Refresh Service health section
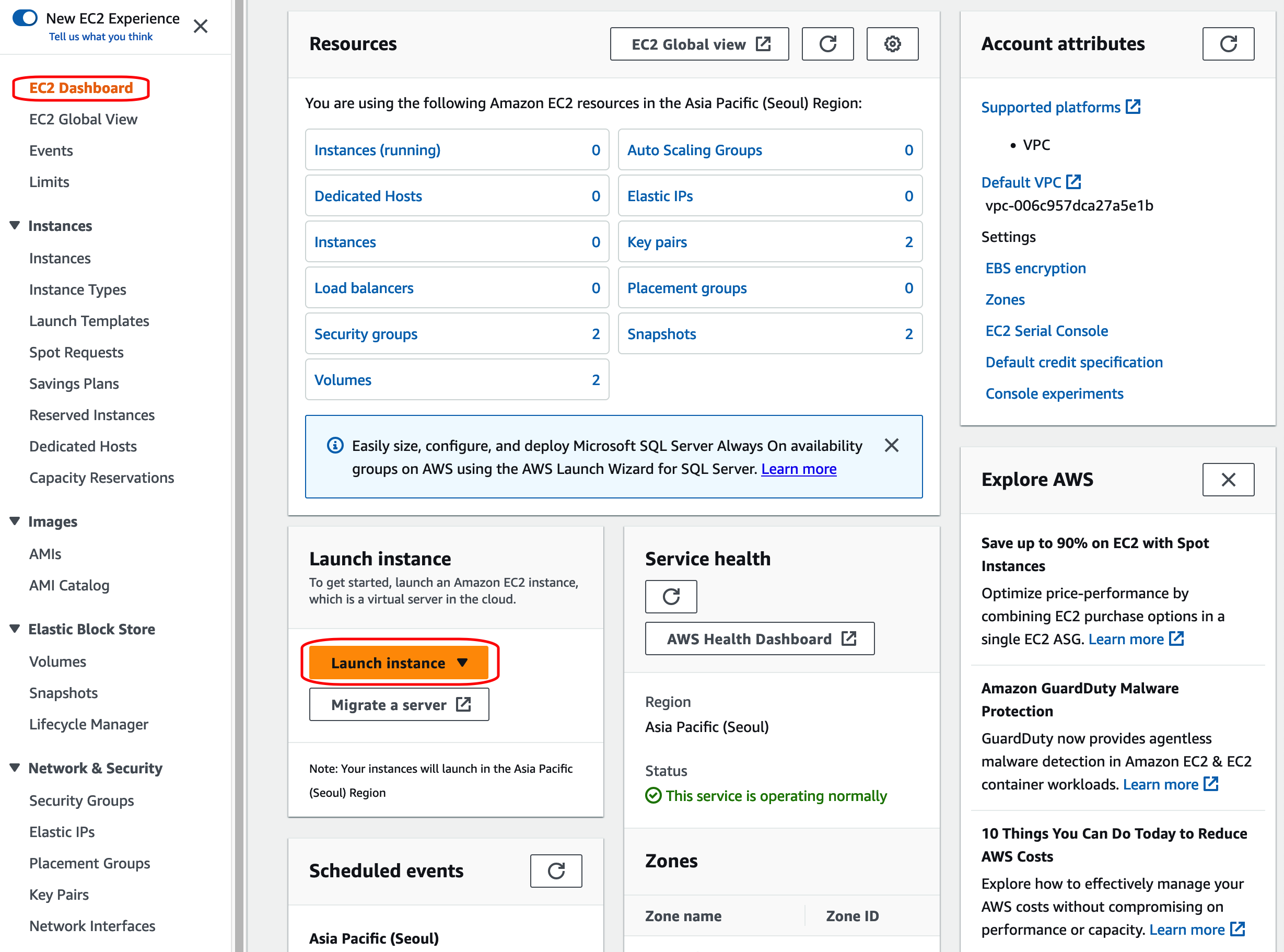 click(671, 597)
